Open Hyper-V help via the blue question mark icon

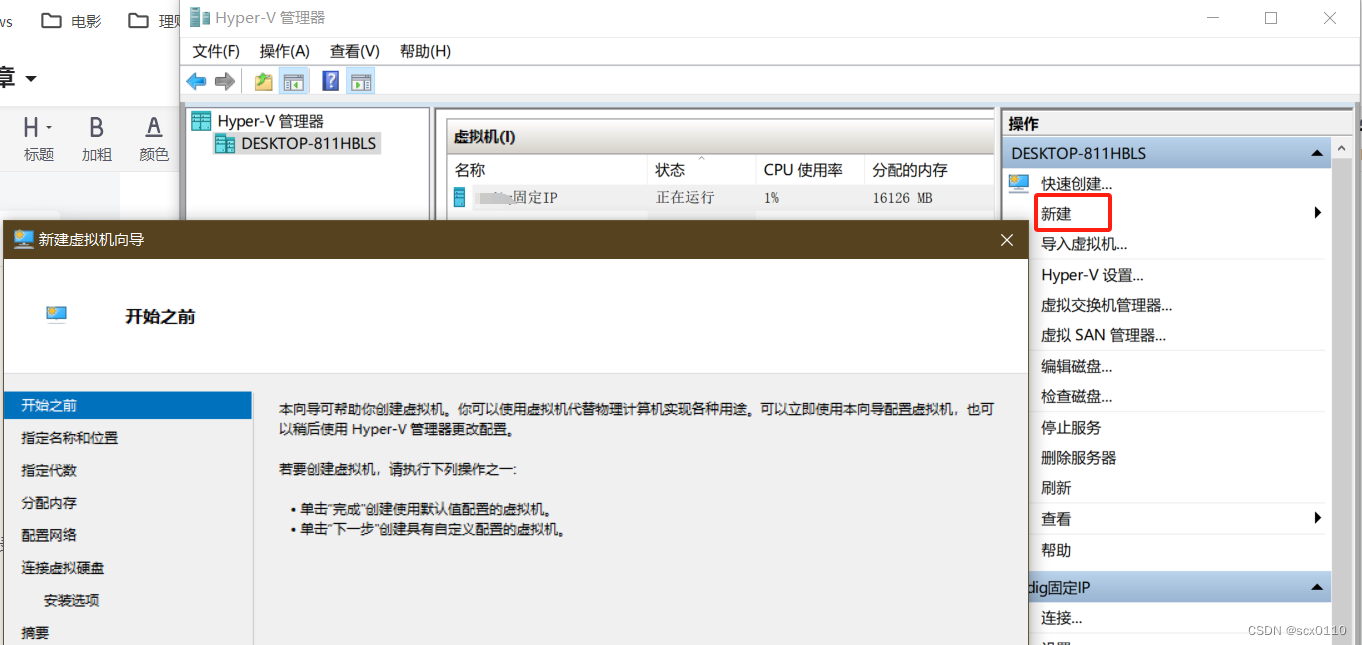point(330,81)
